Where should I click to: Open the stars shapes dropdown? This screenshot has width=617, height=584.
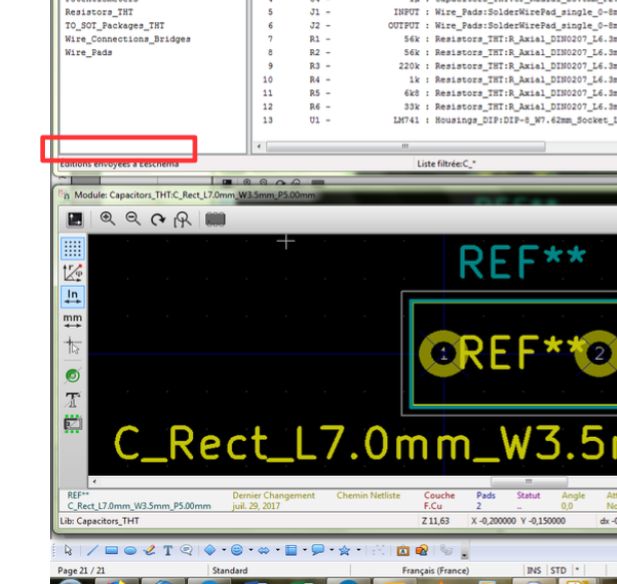click(357, 550)
